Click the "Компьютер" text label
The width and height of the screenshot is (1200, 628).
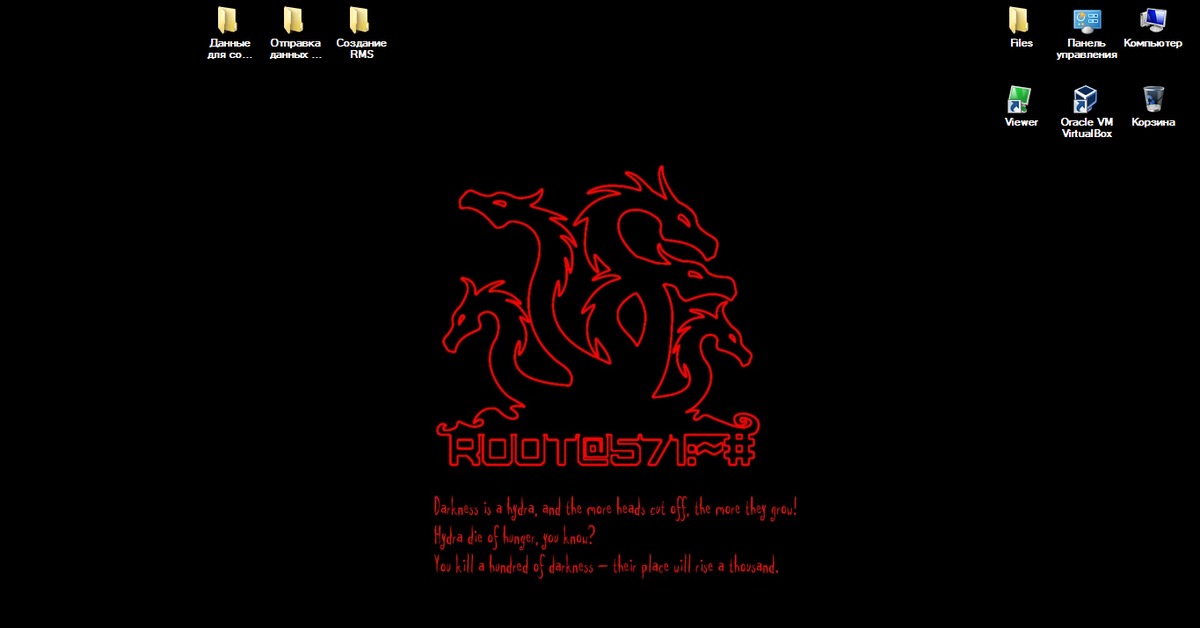click(x=1153, y=43)
